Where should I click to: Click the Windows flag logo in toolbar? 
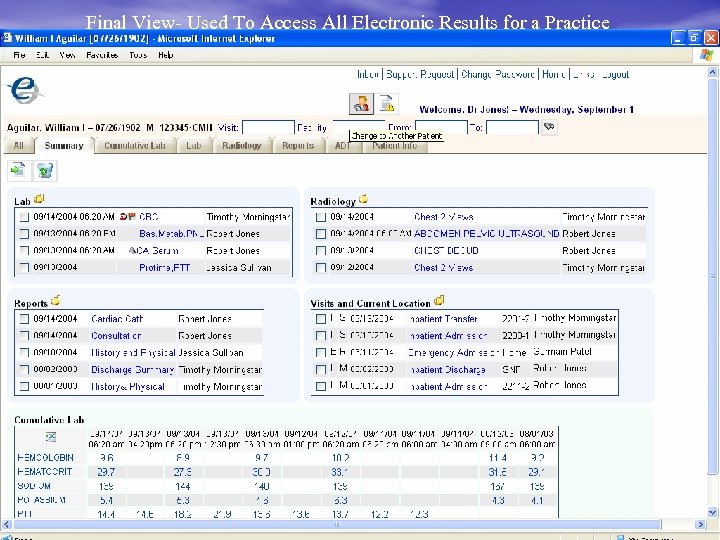(x=706, y=55)
